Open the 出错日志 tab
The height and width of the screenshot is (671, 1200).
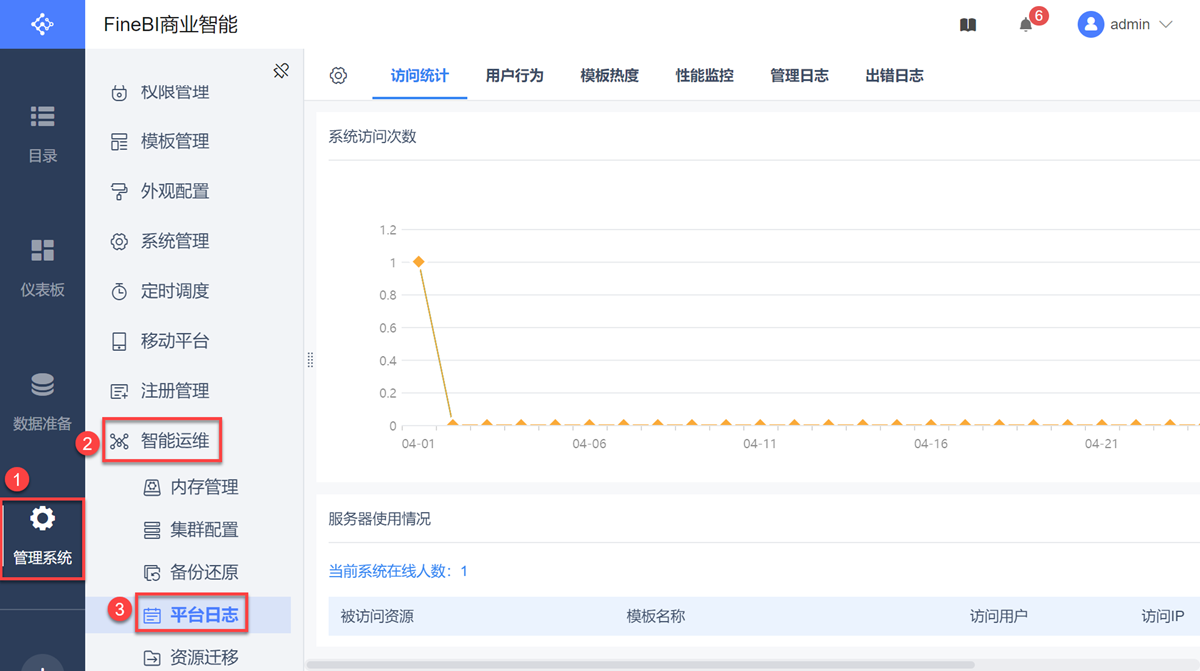point(894,76)
